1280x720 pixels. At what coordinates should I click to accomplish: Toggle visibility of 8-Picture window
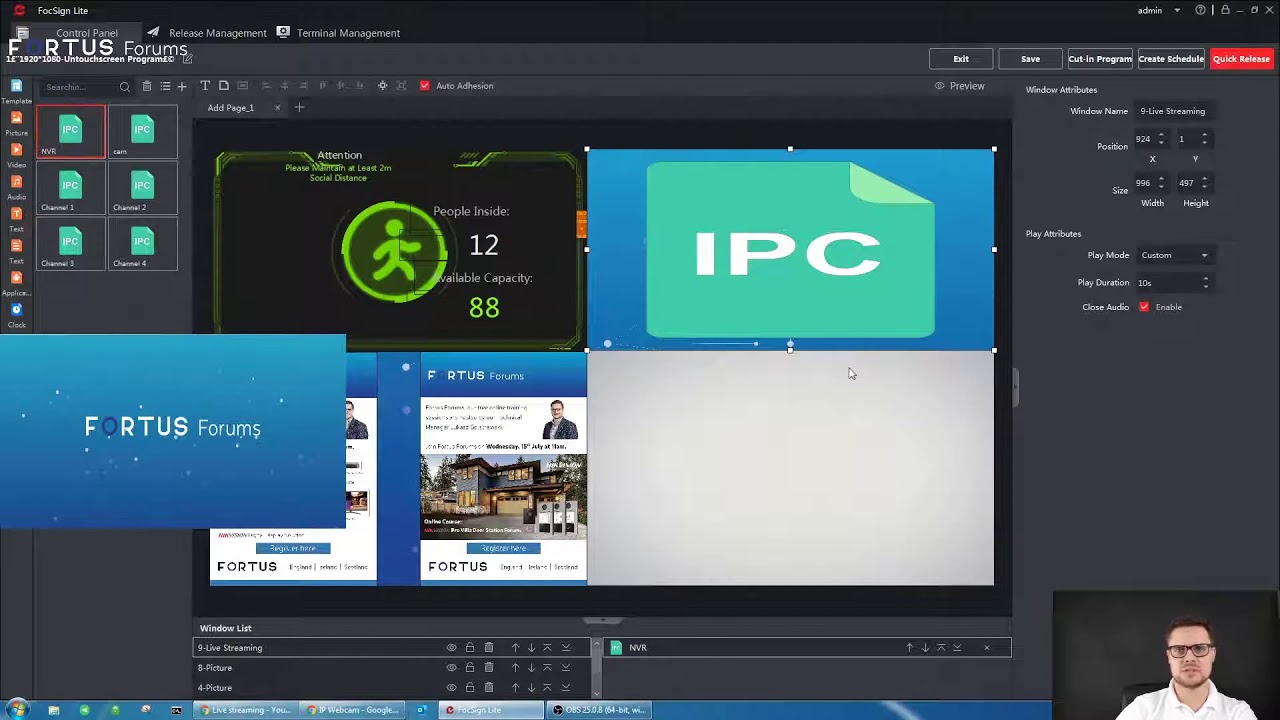[x=452, y=668]
